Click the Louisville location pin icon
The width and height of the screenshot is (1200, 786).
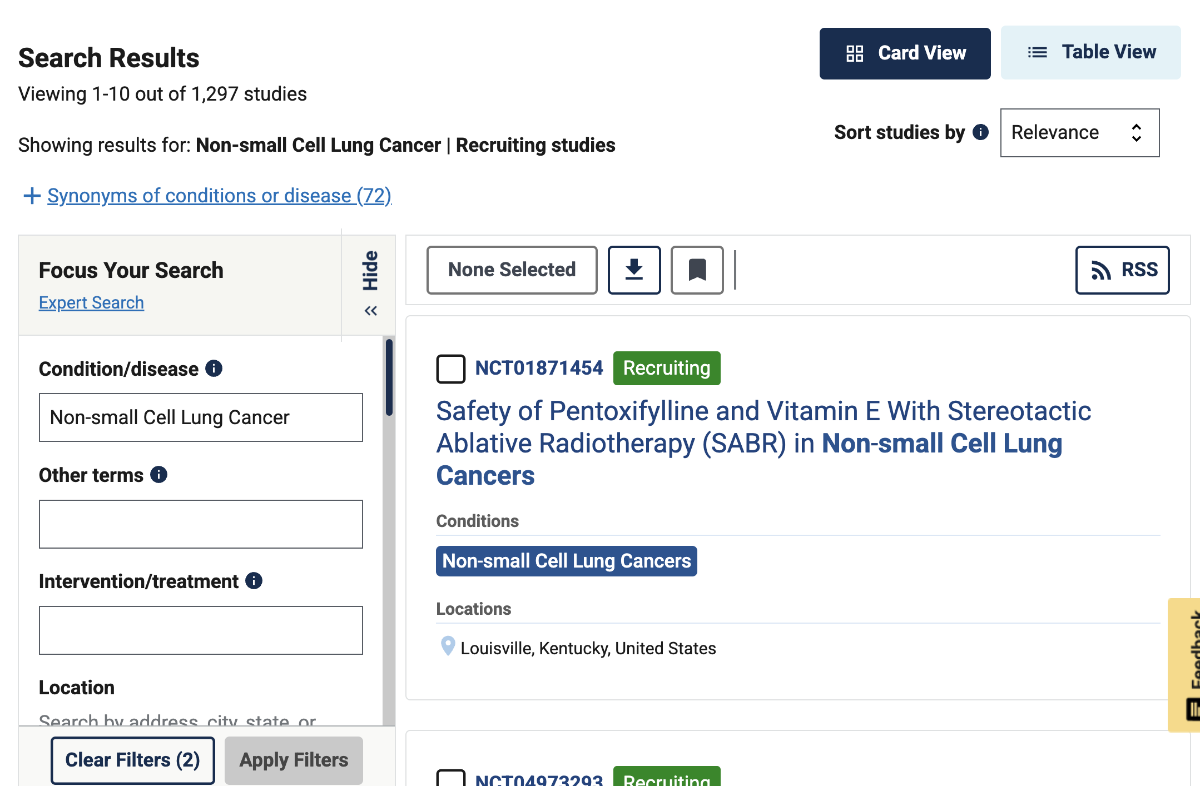pos(448,647)
